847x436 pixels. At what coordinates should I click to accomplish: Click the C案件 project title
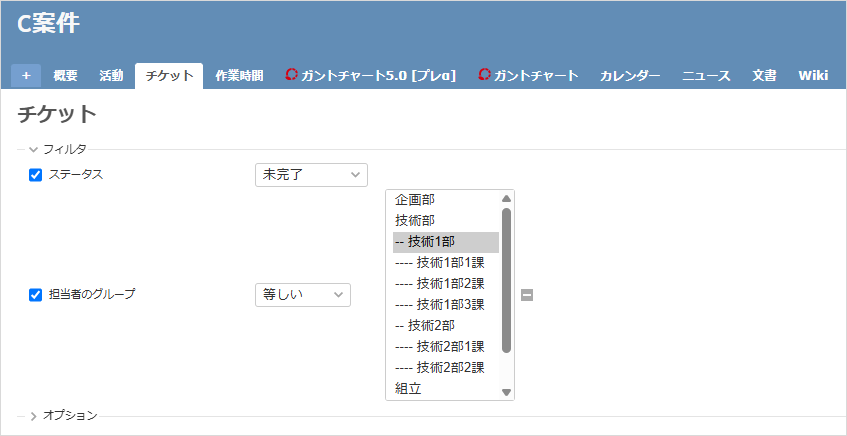pyautogui.click(x=48, y=24)
